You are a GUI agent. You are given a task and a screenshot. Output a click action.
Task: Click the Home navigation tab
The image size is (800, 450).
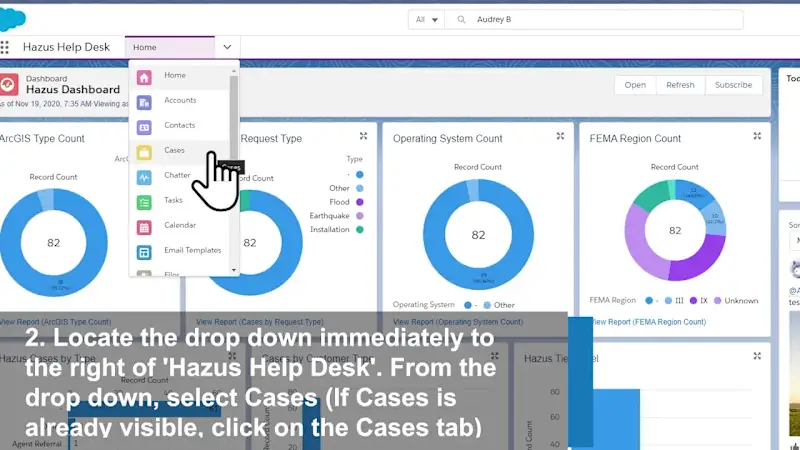pos(170,47)
